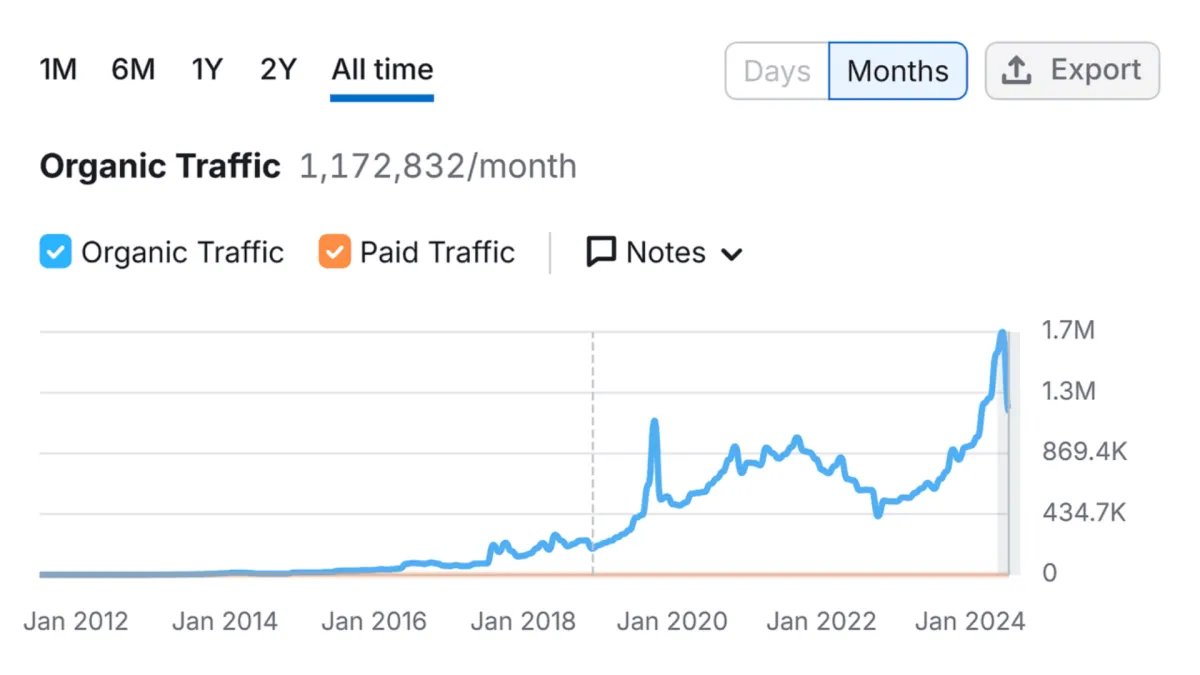The height and width of the screenshot is (675, 1200).
Task: Select the 6M time range
Action: pyautogui.click(x=133, y=70)
